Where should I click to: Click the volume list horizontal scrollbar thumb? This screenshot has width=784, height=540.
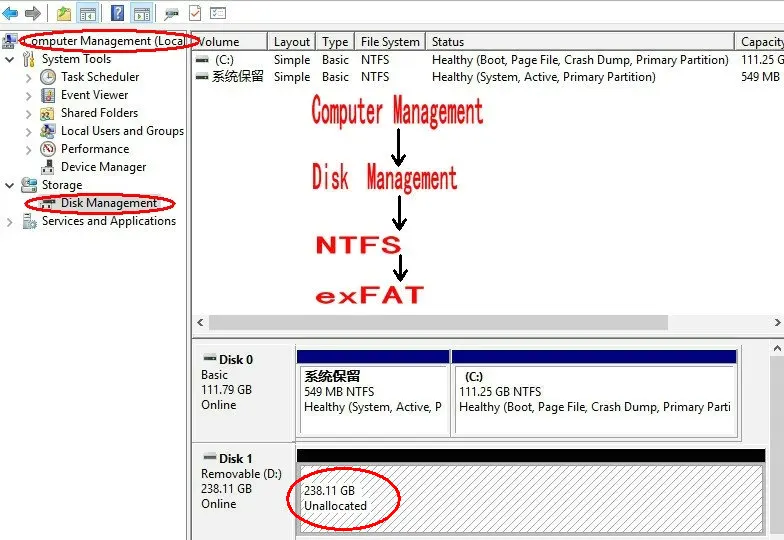point(438,322)
